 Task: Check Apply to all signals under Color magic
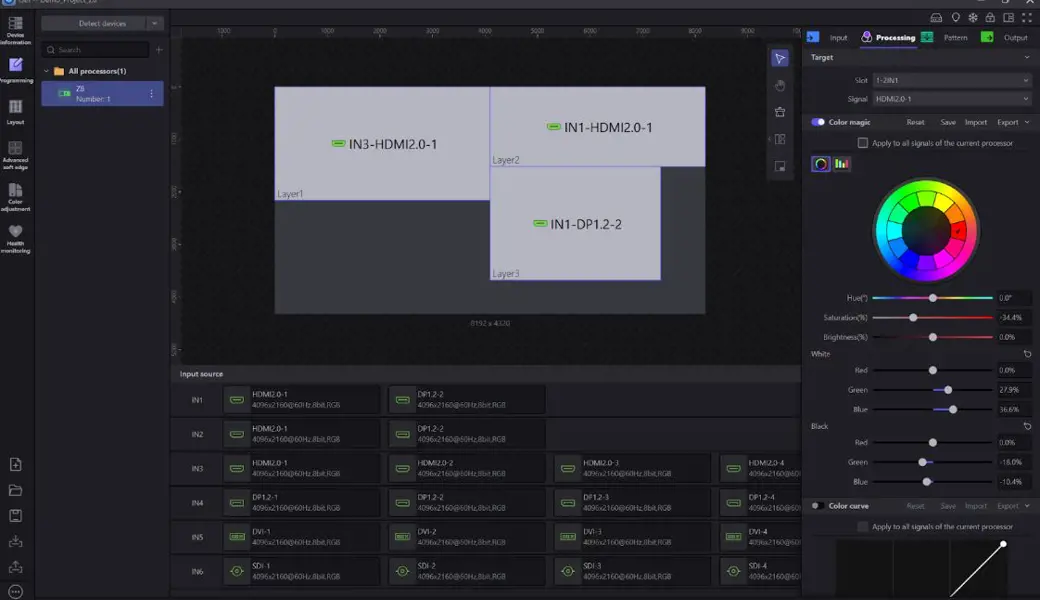(x=863, y=143)
